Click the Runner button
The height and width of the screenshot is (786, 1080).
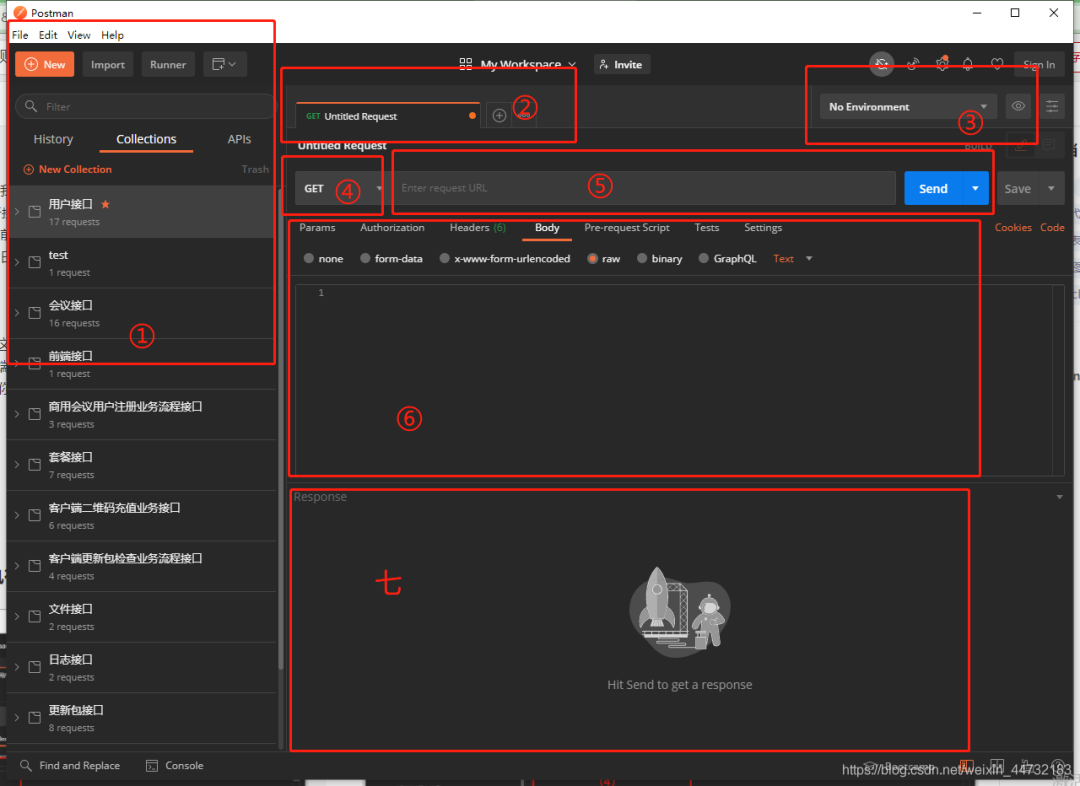coord(168,64)
